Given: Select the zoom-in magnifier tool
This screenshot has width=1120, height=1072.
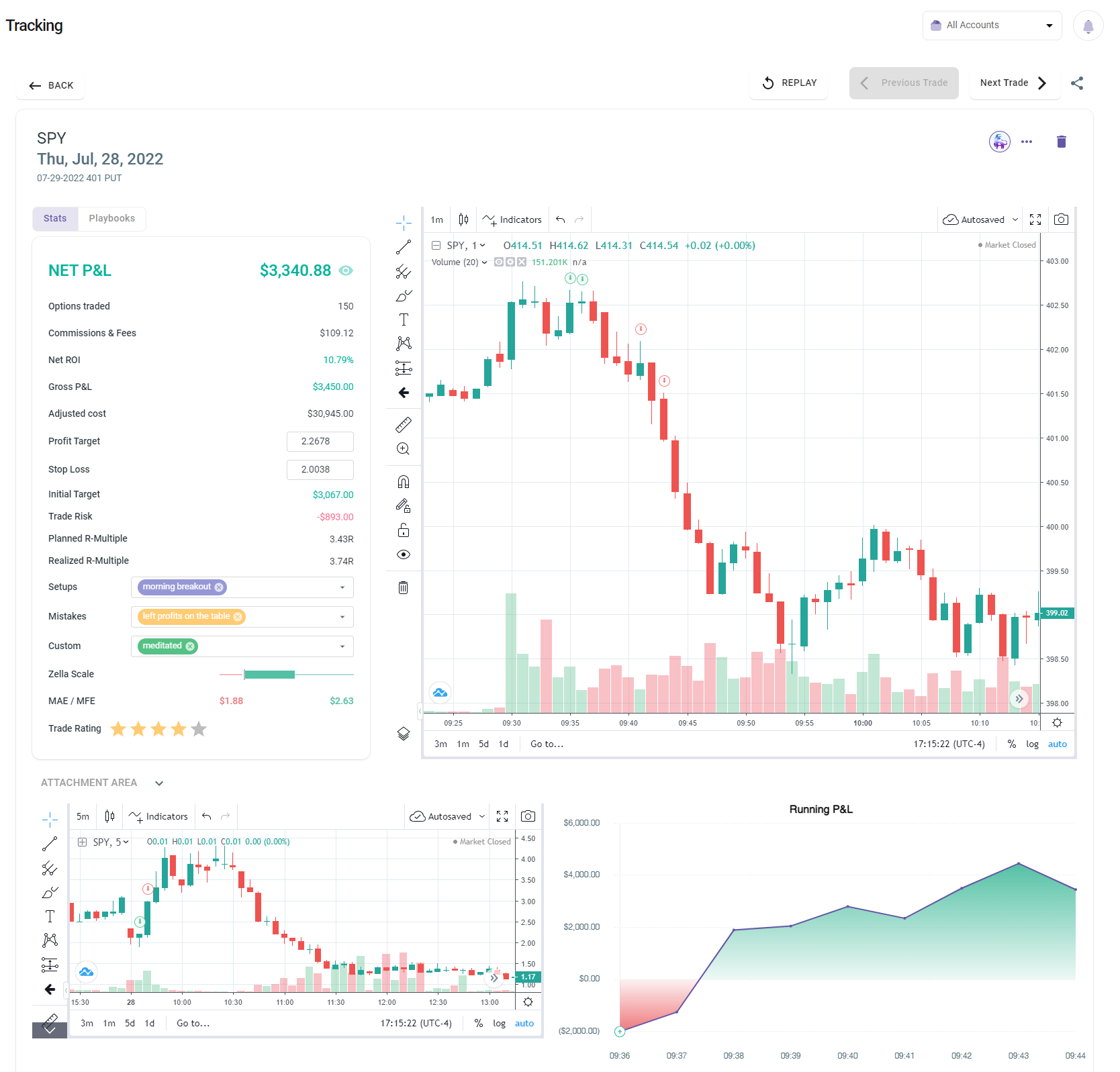Looking at the screenshot, I should pyautogui.click(x=403, y=448).
